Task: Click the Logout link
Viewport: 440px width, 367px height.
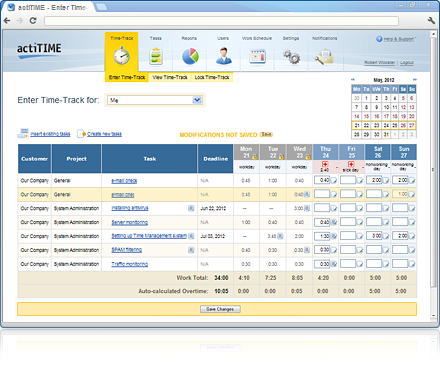Action: (407, 62)
